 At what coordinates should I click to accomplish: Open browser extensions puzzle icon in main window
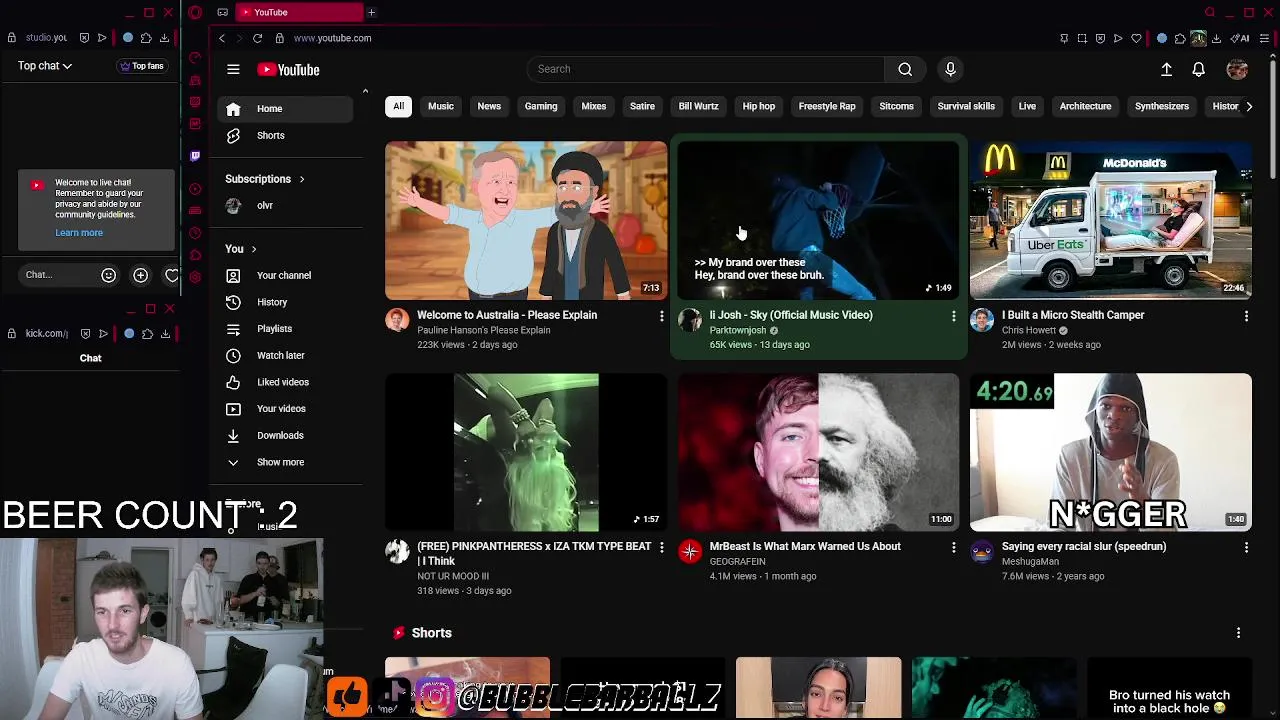coord(1180,38)
